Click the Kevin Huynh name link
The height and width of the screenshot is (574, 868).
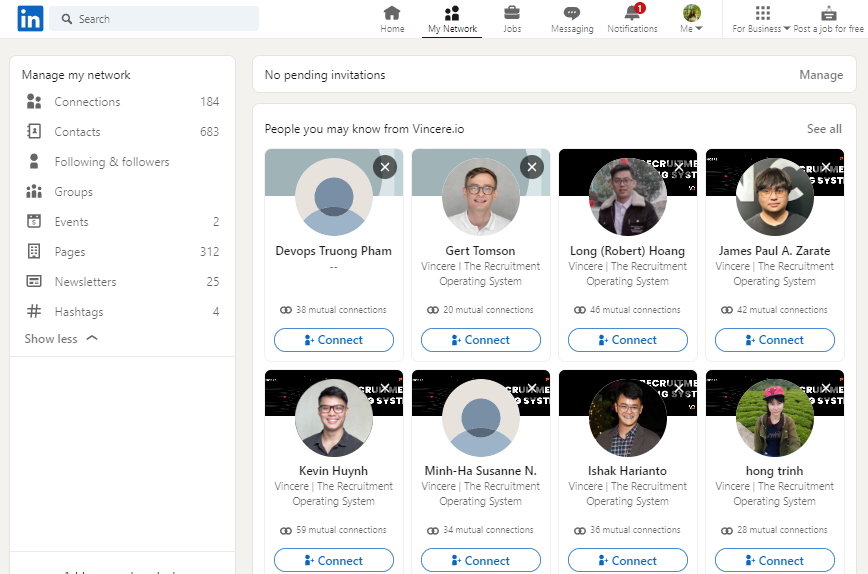click(x=334, y=471)
